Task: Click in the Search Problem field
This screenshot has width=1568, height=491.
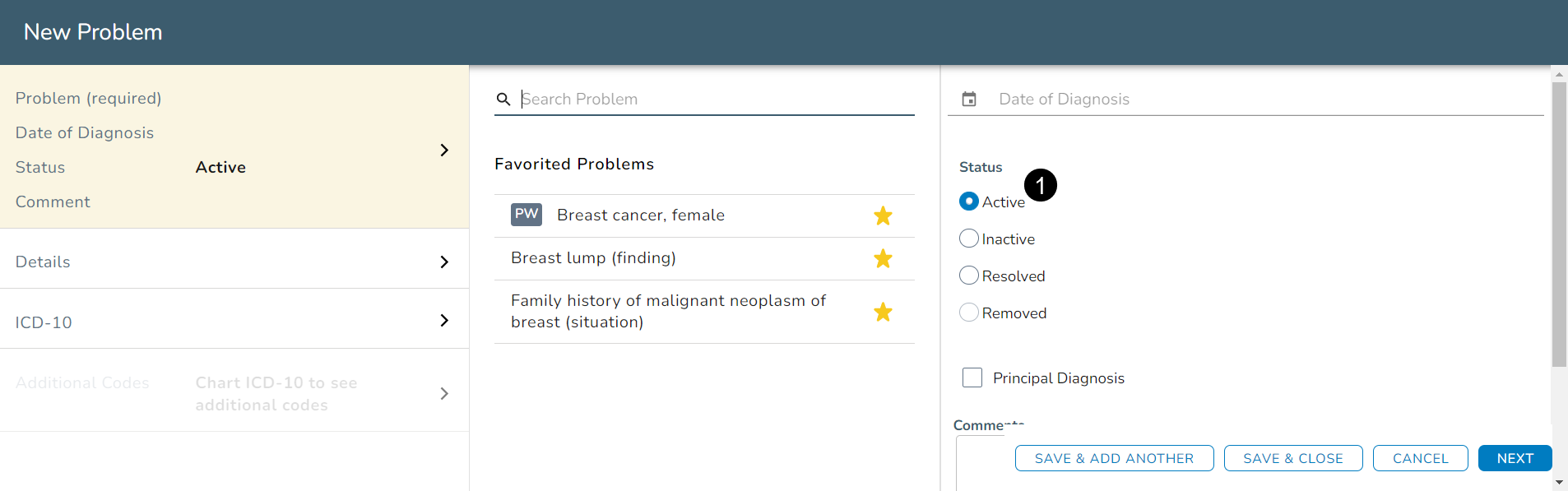Action: click(x=716, y=100)
